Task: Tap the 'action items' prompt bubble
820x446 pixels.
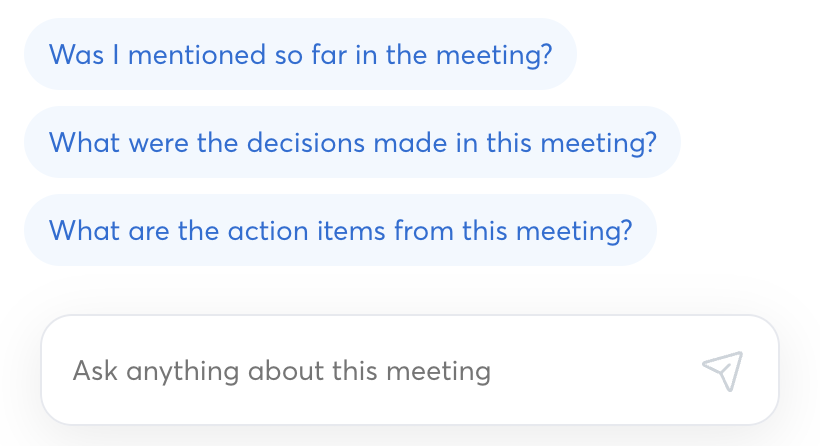Action: click(x=340, y=230)
